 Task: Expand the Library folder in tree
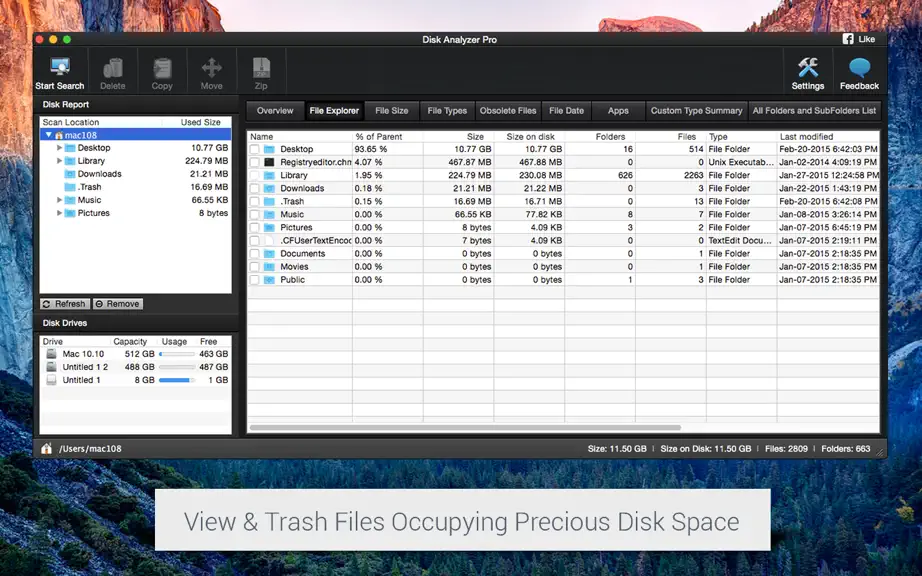(59, 161)
